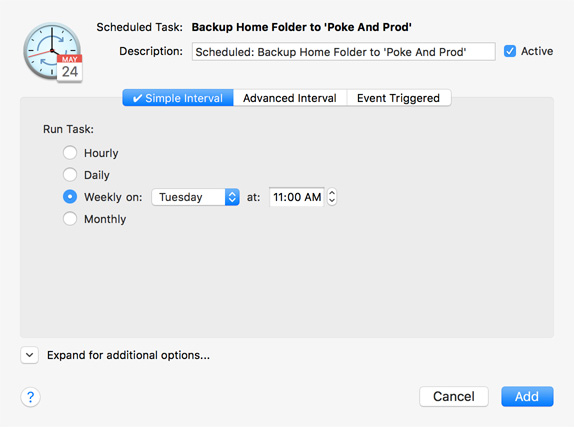Click the 11:00 AM time field
Image resolution: width=574 pixels, height=427 pixels.
[297, 197]
